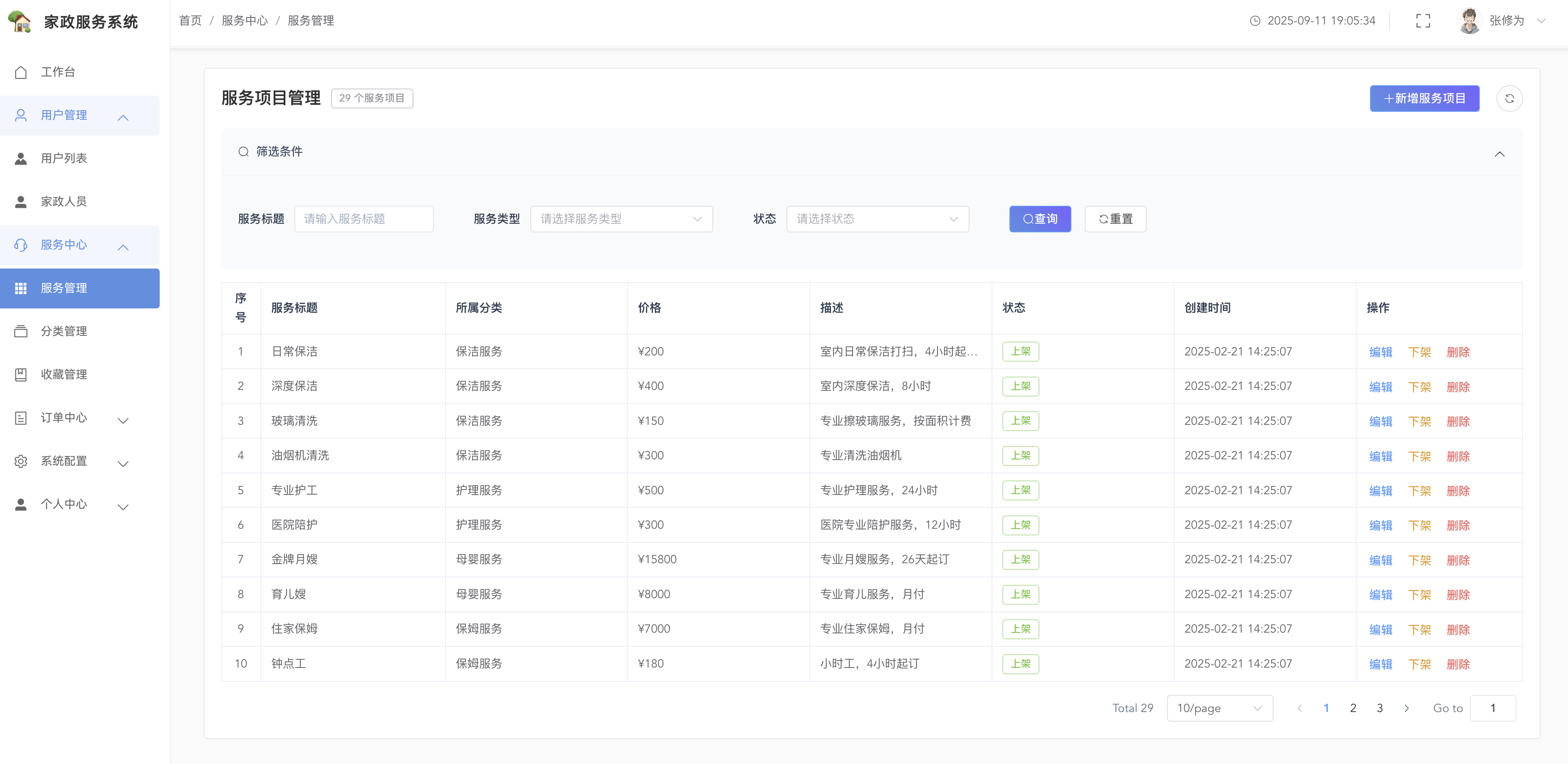Open the 工作台 home icon item
The width and height of the screenshot is (1568, 764).
click(x=21, y=72)
